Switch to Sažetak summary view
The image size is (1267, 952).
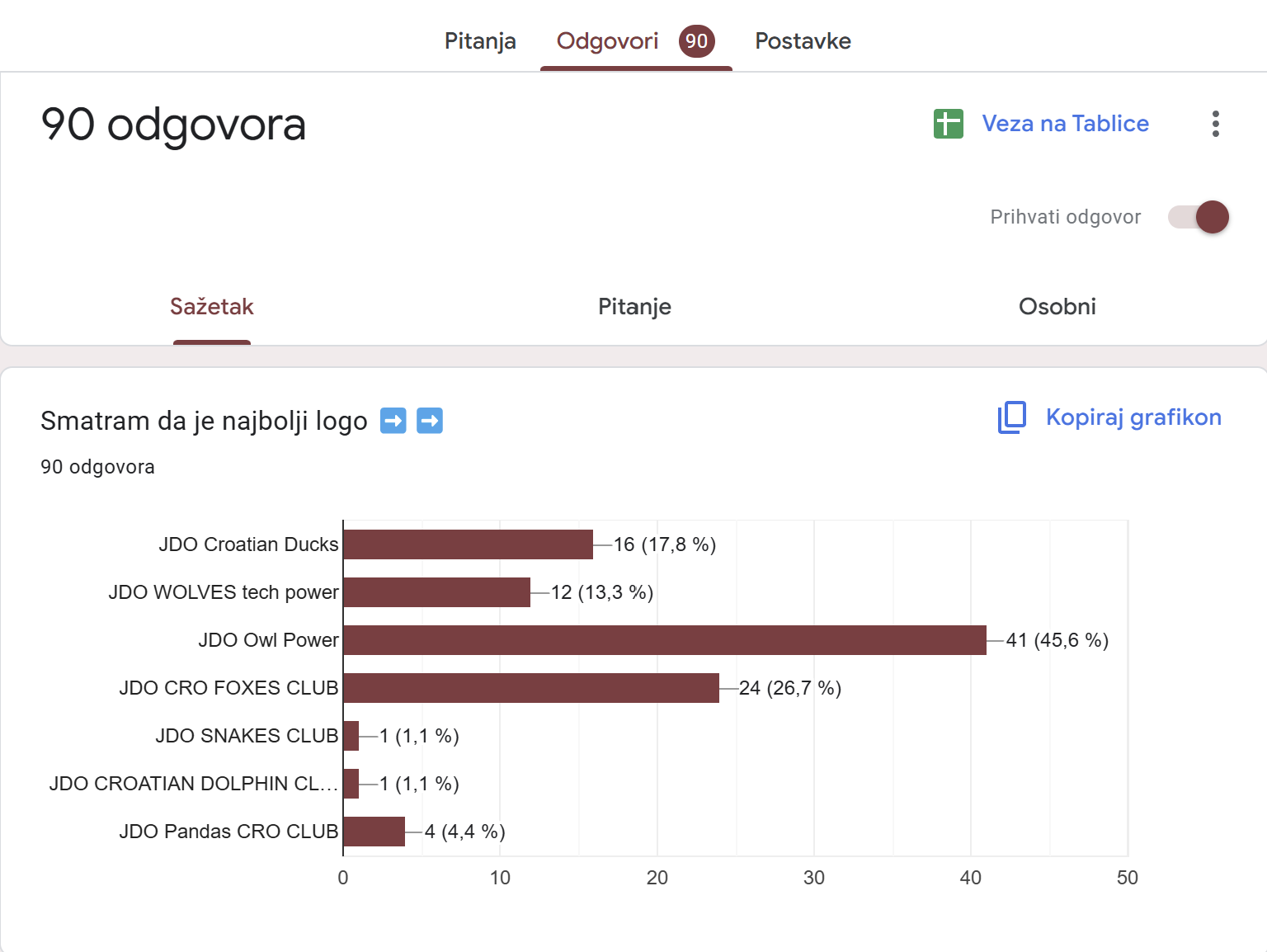pyautogui.click(x=212, y=307)
